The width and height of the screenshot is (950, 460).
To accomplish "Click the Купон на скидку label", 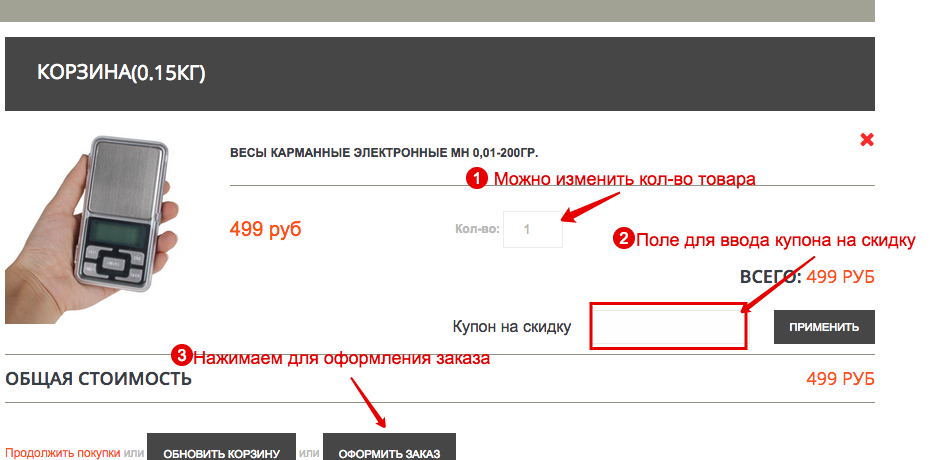I will [x=512, y=327].
